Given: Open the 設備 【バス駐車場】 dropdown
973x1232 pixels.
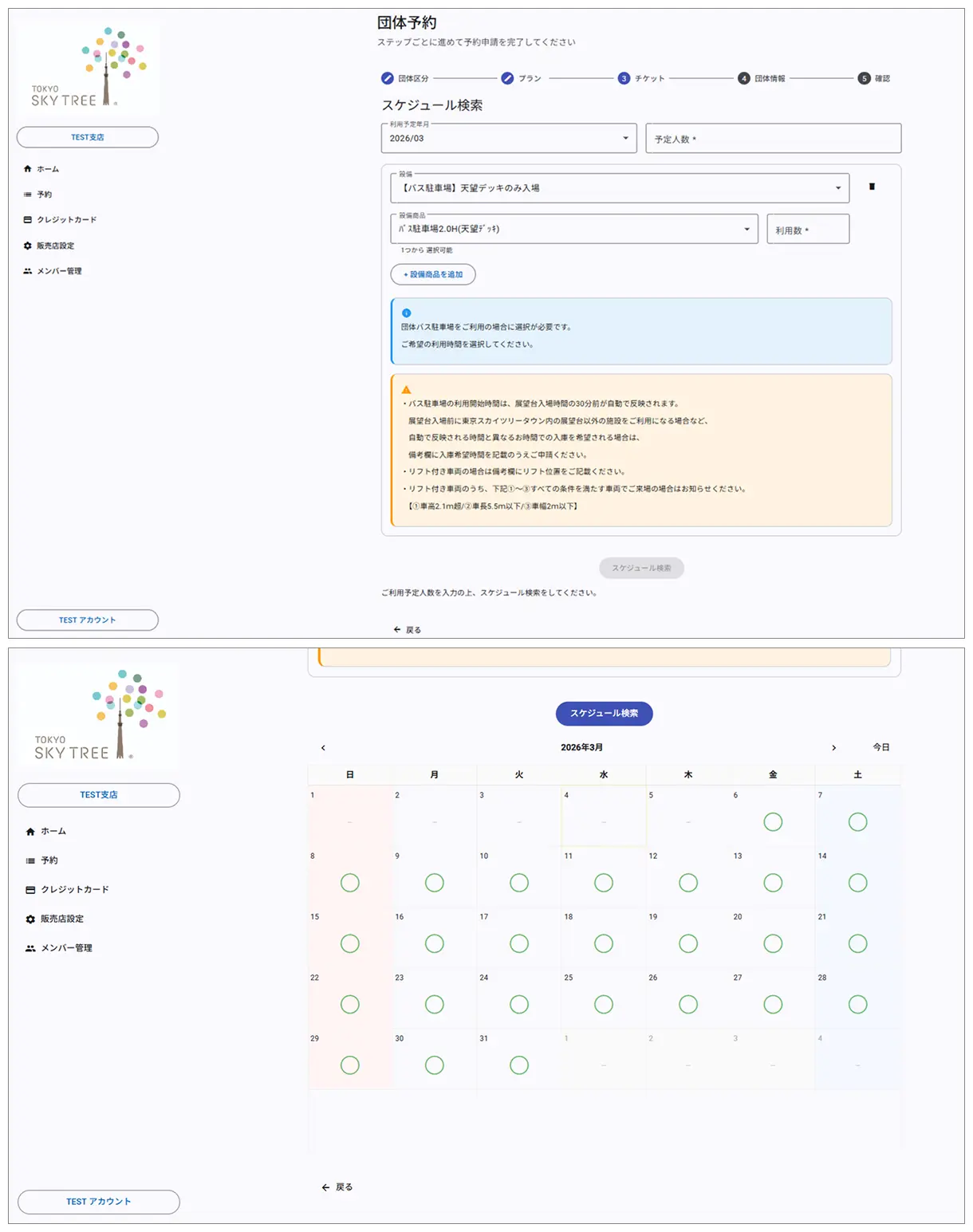Looking at the screenshot, I should tap(619, 188).
